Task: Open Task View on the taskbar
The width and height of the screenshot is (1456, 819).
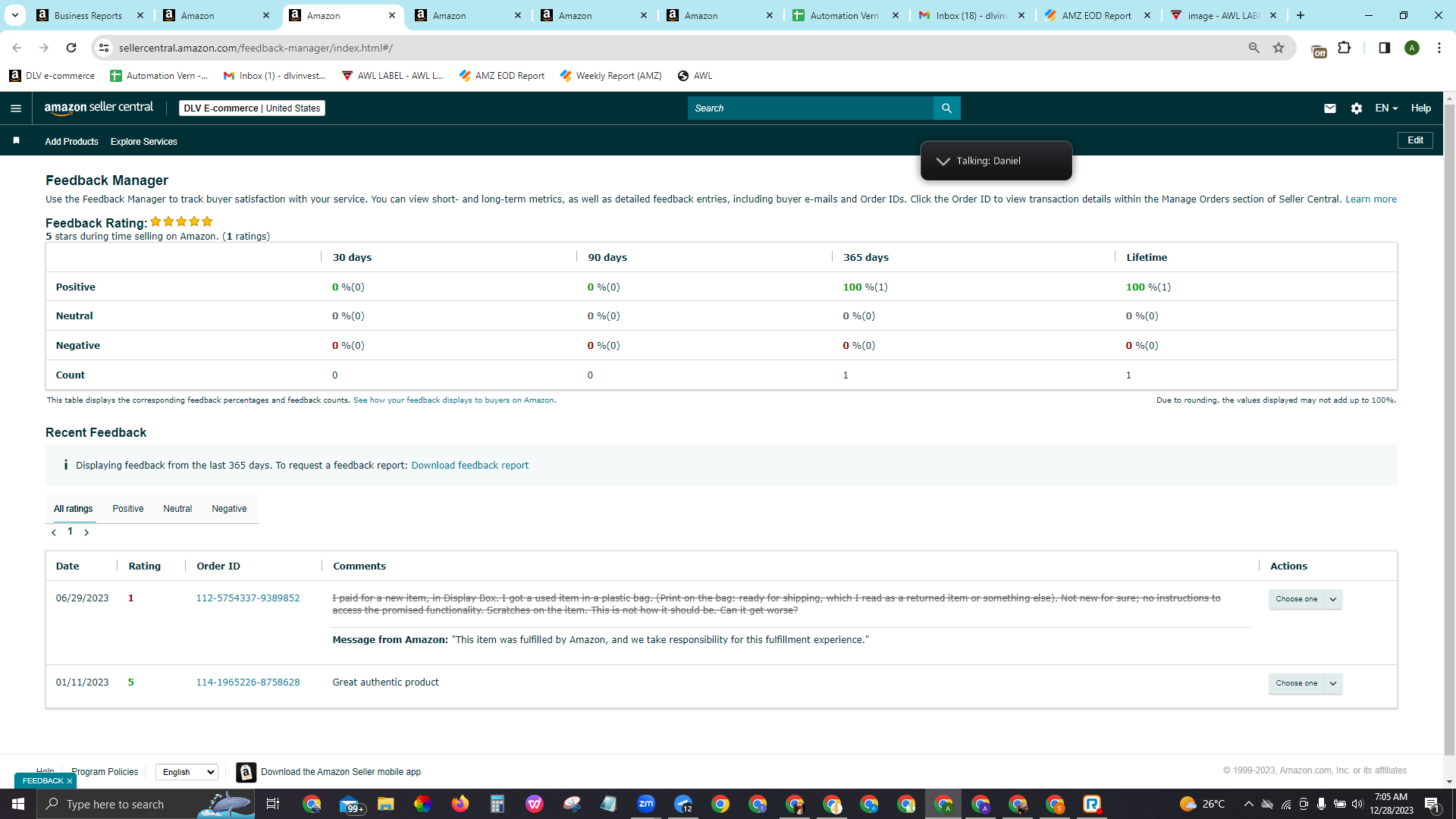Action: [273, 804]
